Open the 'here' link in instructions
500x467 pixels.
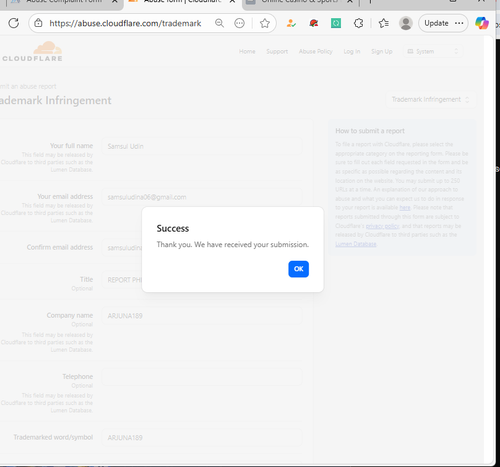click(x=405, y=208)
